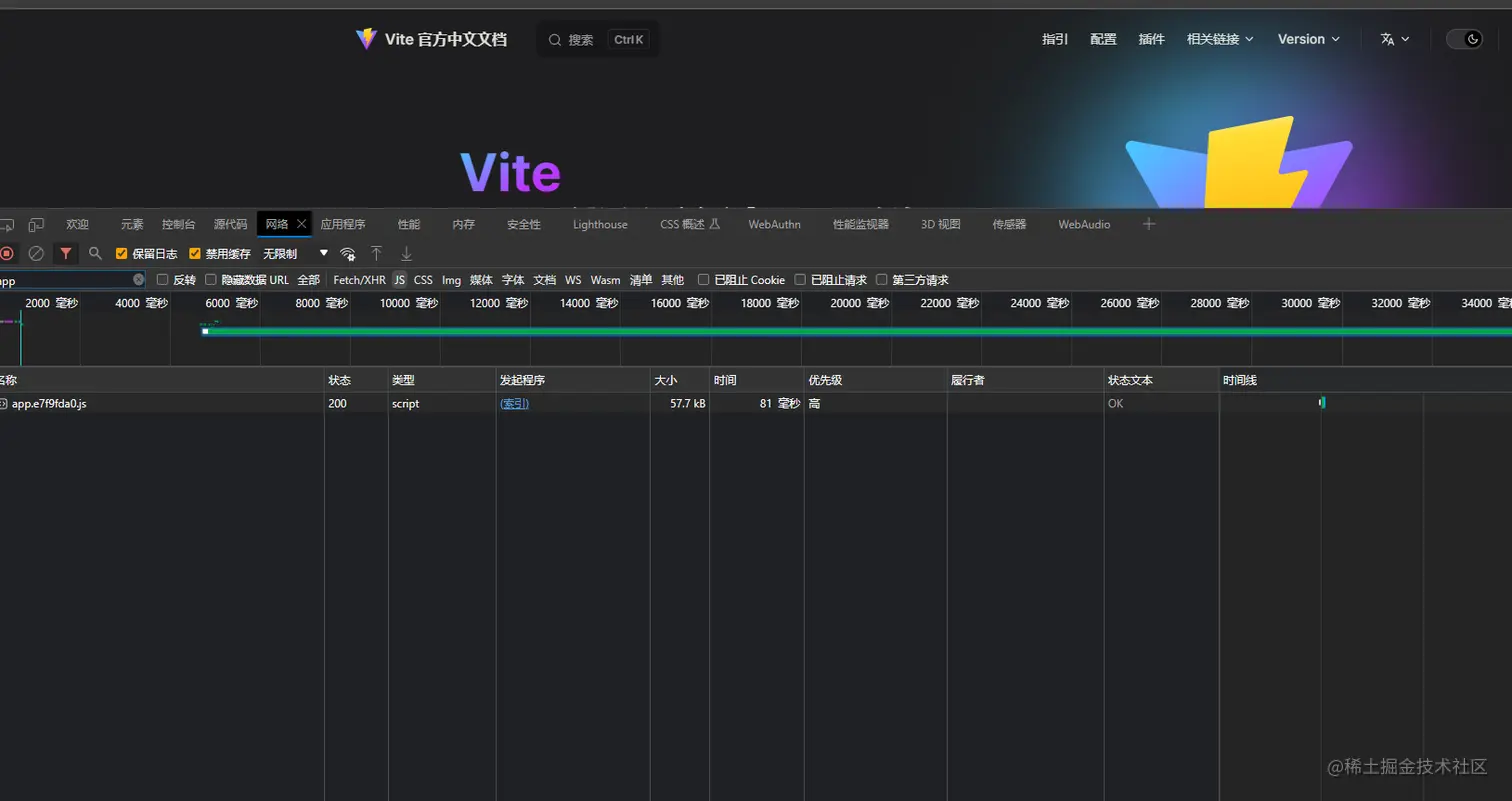This screenshot has width=1512, height=801.
Task: Click the stop recording network log icon
Action: pyautogui.click(x=6, y=254)
